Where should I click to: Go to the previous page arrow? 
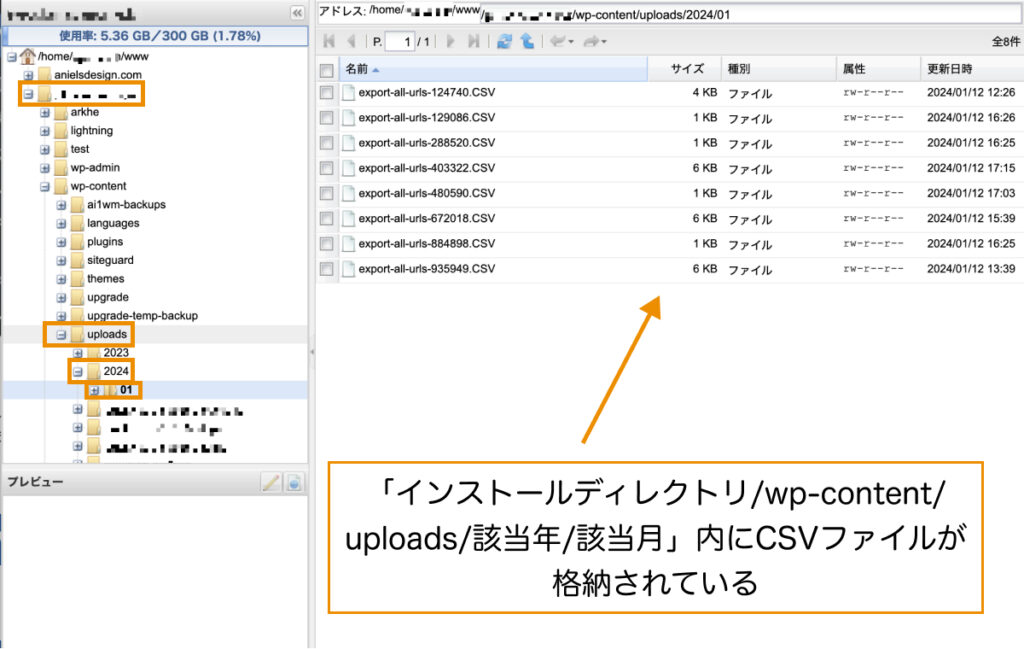(352, 42)
